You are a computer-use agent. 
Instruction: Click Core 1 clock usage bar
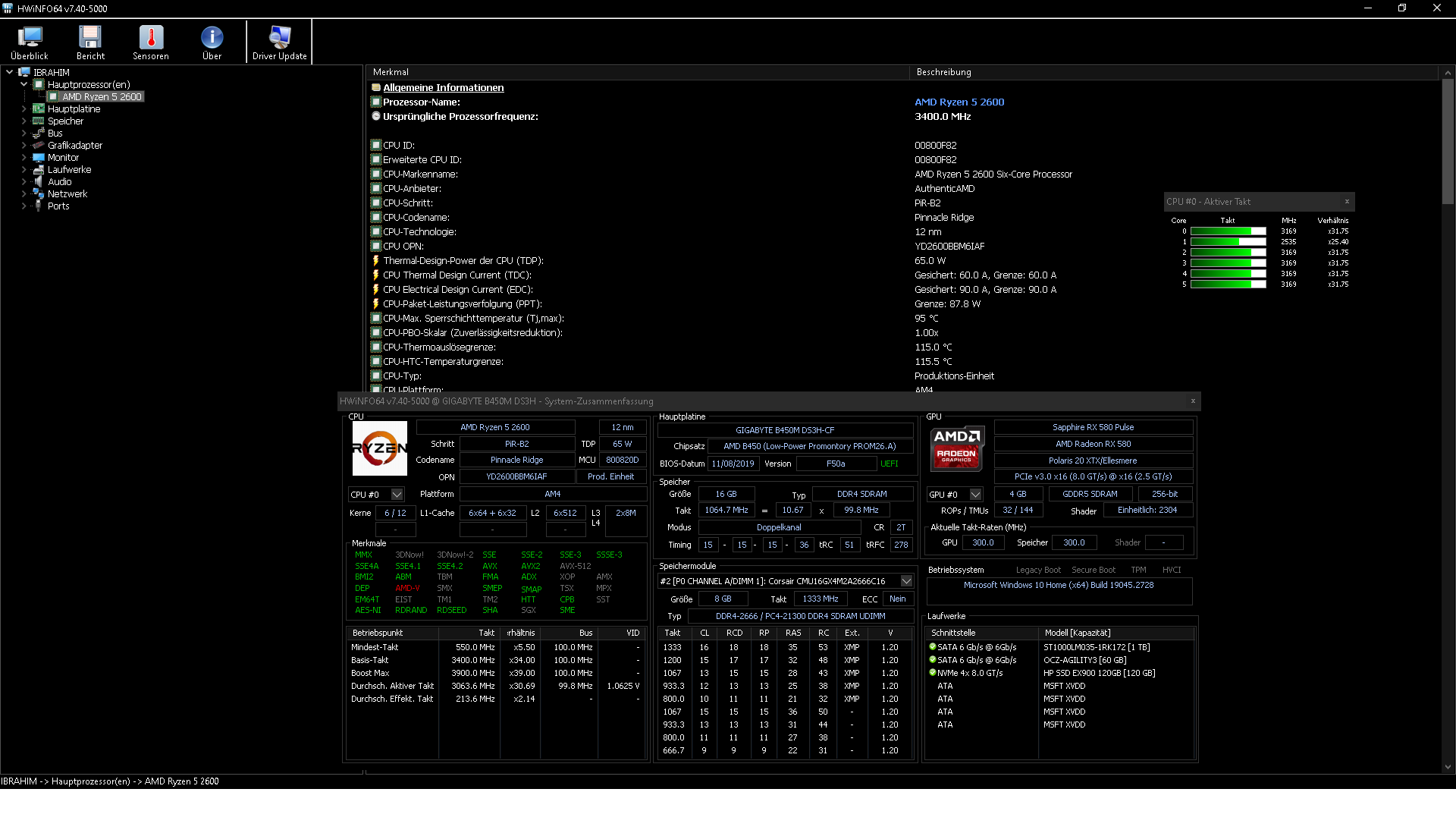[1228, 242]
